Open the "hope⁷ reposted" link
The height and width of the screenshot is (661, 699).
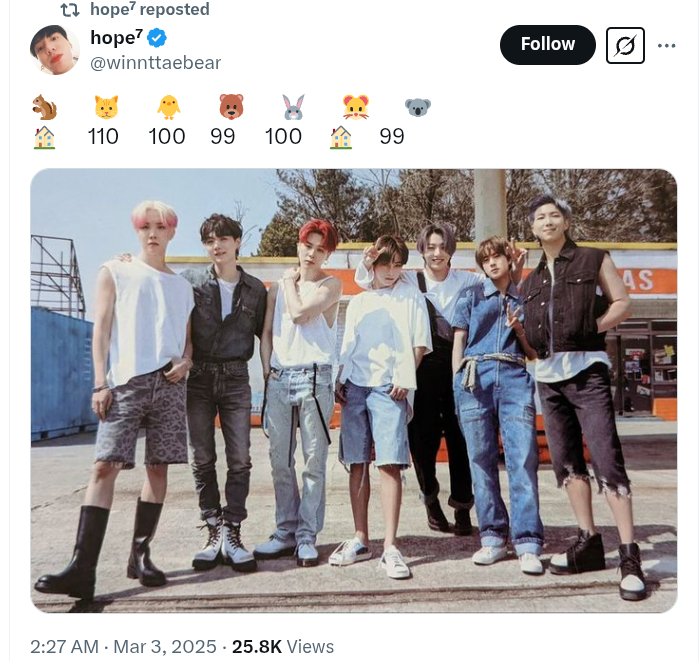(x=149, y=10)
